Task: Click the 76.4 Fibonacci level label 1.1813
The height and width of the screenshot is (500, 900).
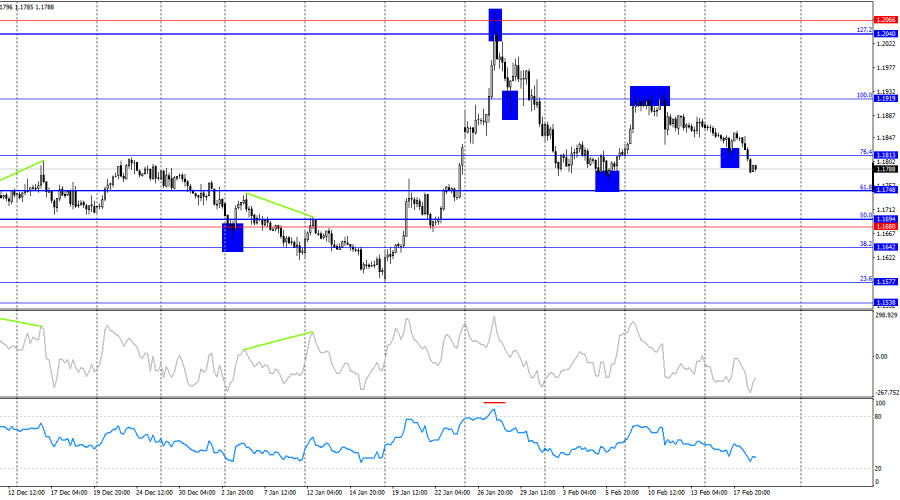Action: point(884,155)
